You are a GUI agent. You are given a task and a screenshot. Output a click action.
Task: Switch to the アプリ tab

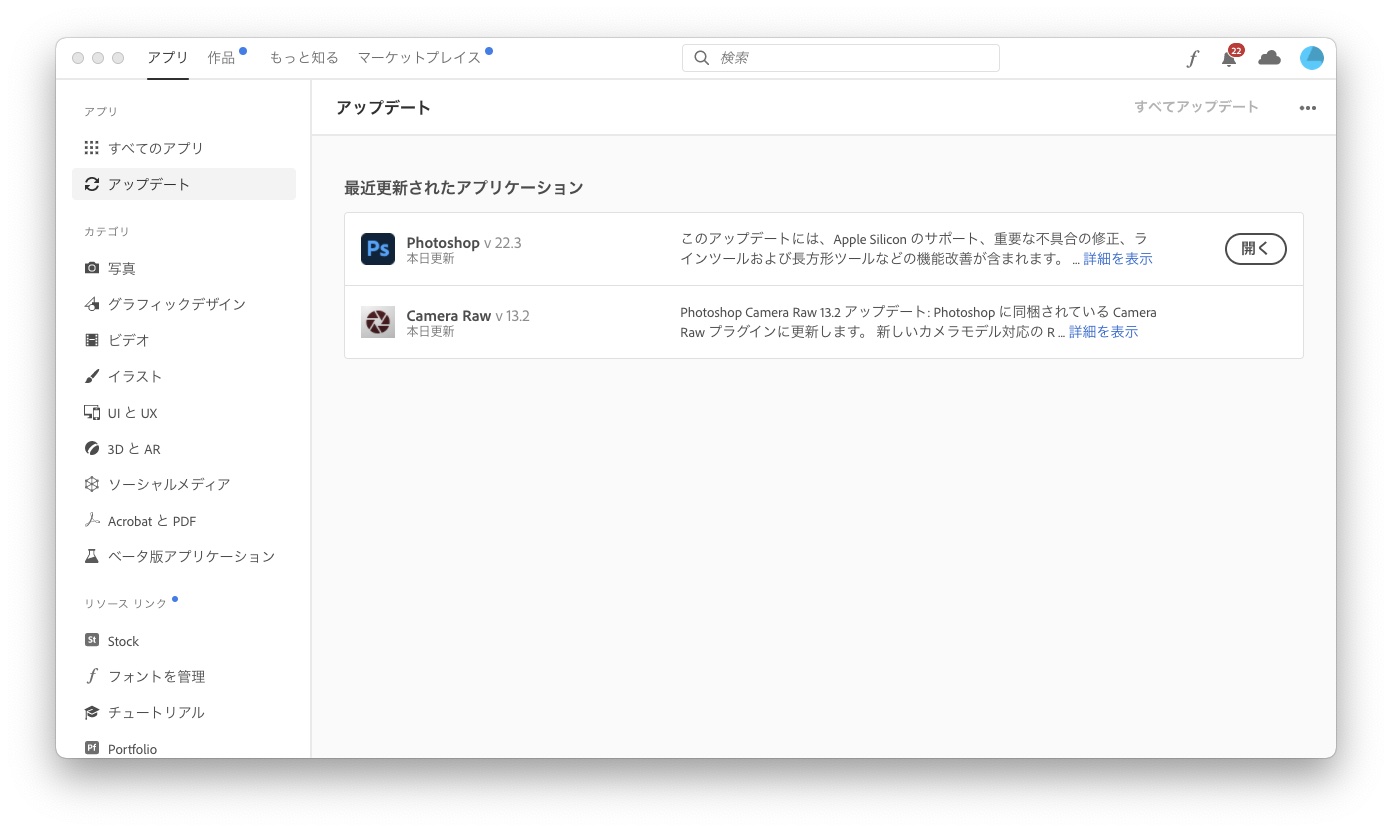168,58
